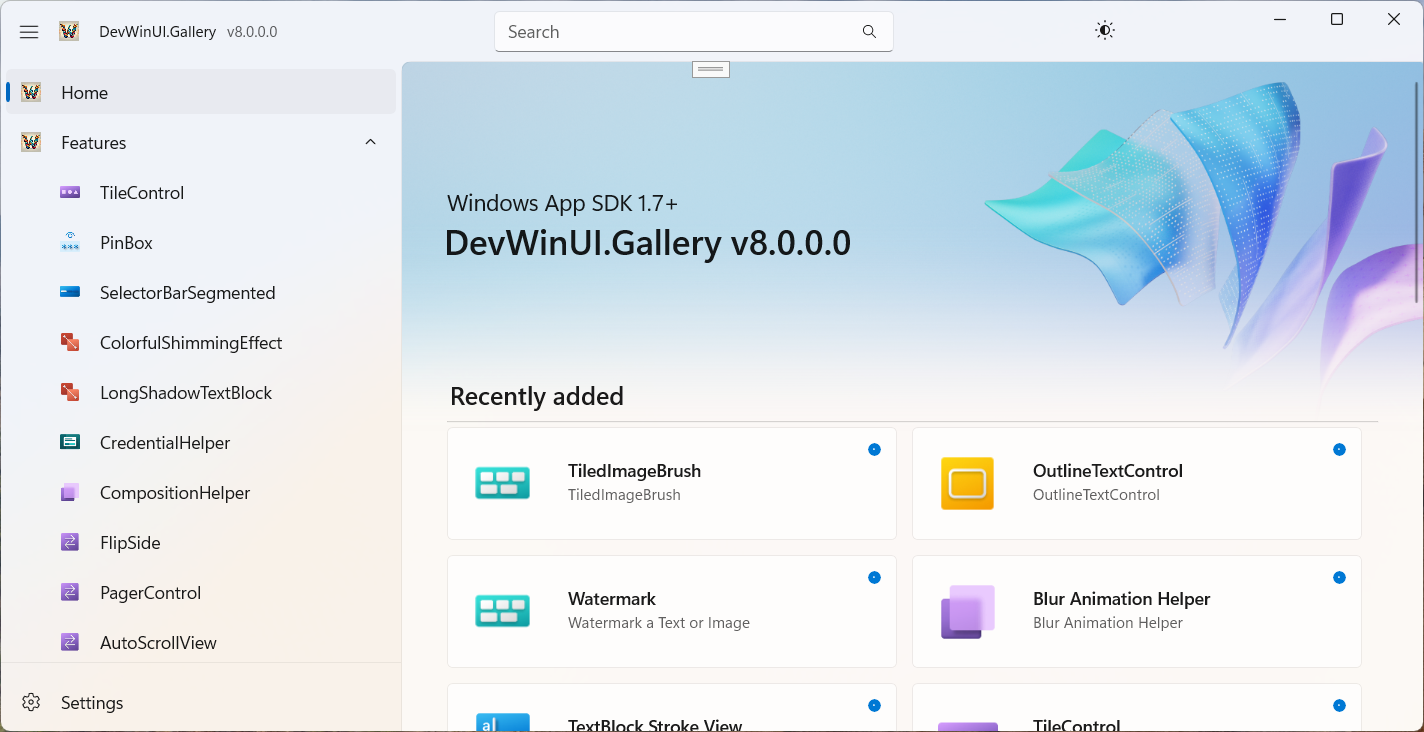Open the TileControl card in Recently added
1424x732 pixels.
[x=1136, y=708]
